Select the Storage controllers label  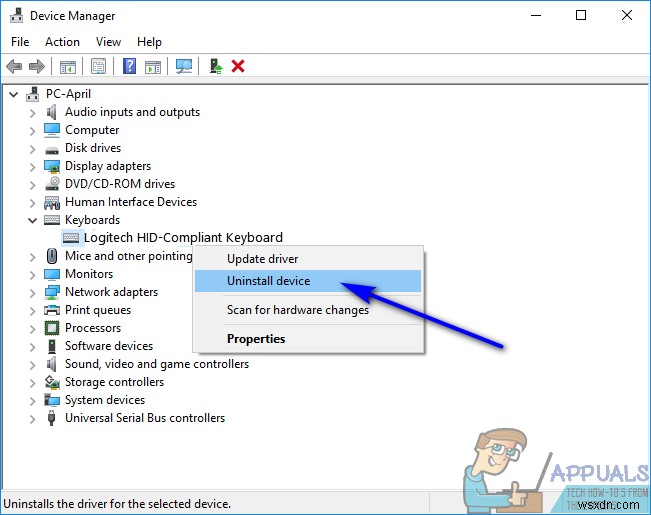click(115, 382)
